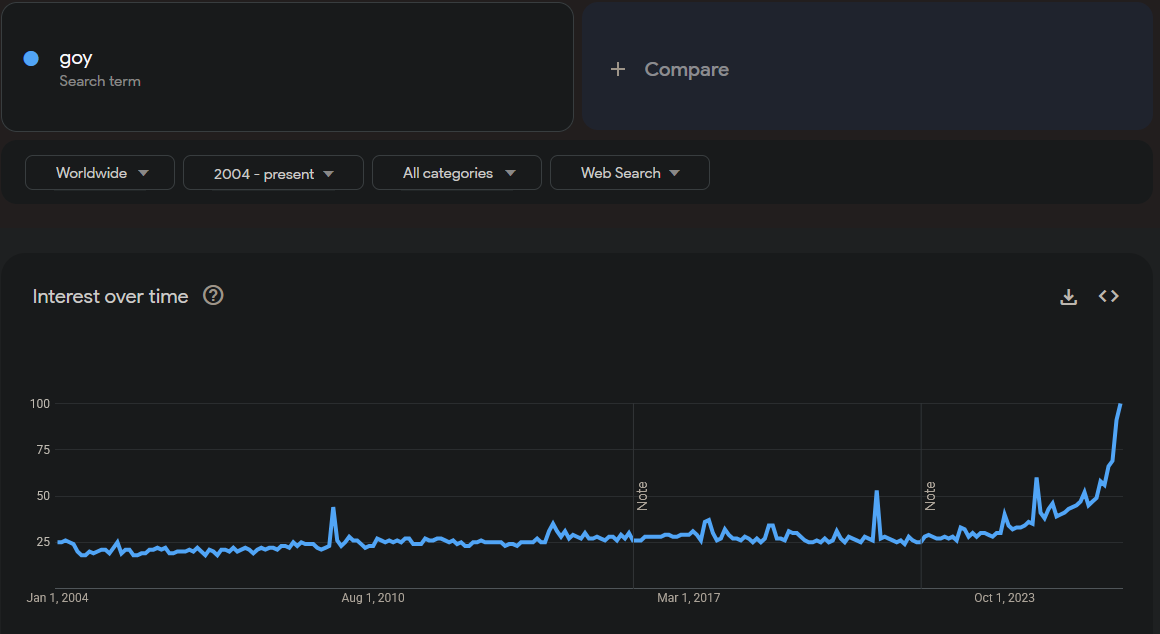This screenshot has height=634, width=1160.
Task: Edit the goy search term field
Action: click(x=287, y=67)
